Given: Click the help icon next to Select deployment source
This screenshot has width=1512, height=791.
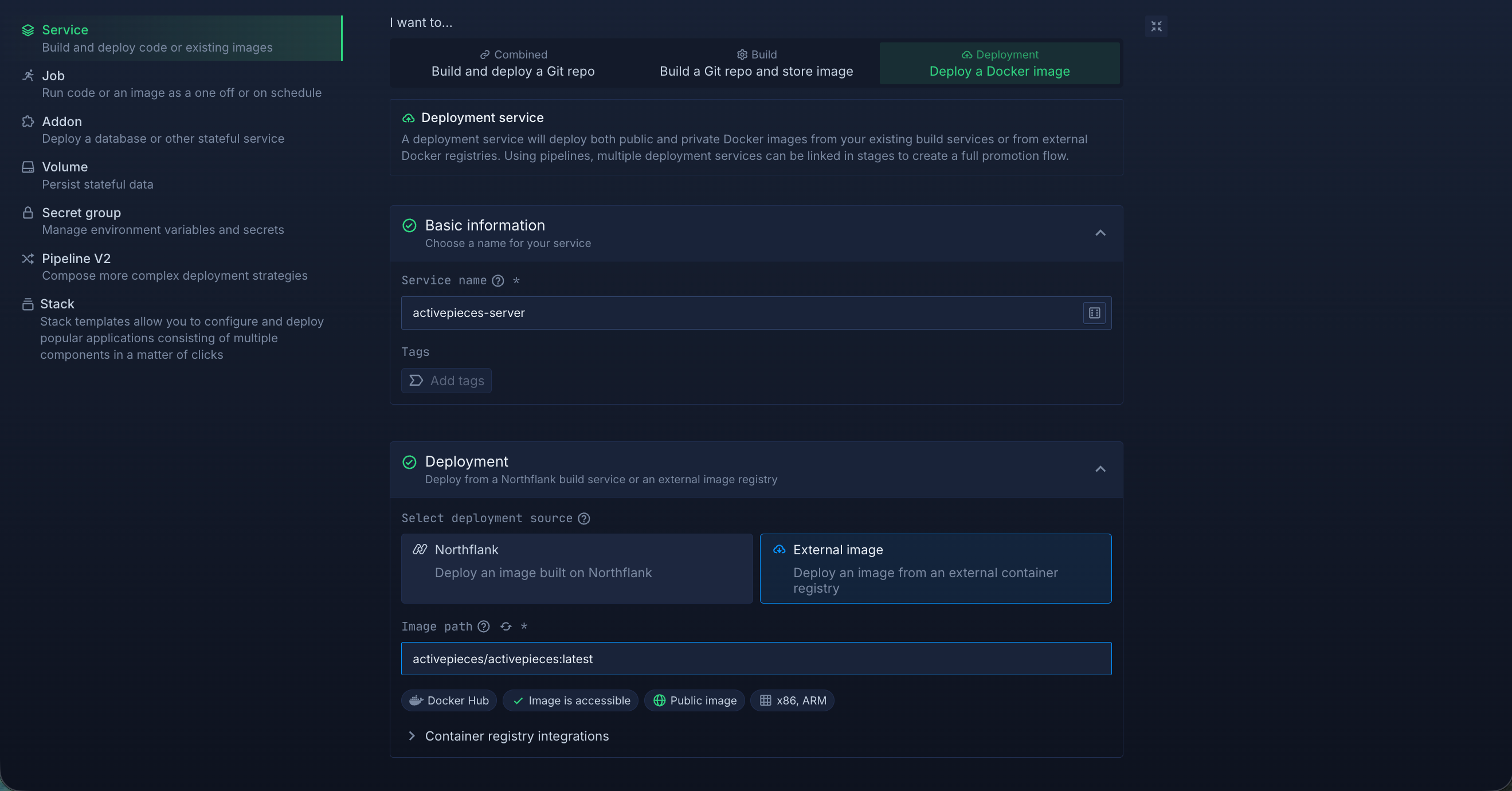Looking at the screenshot, I should coord(583,518).
